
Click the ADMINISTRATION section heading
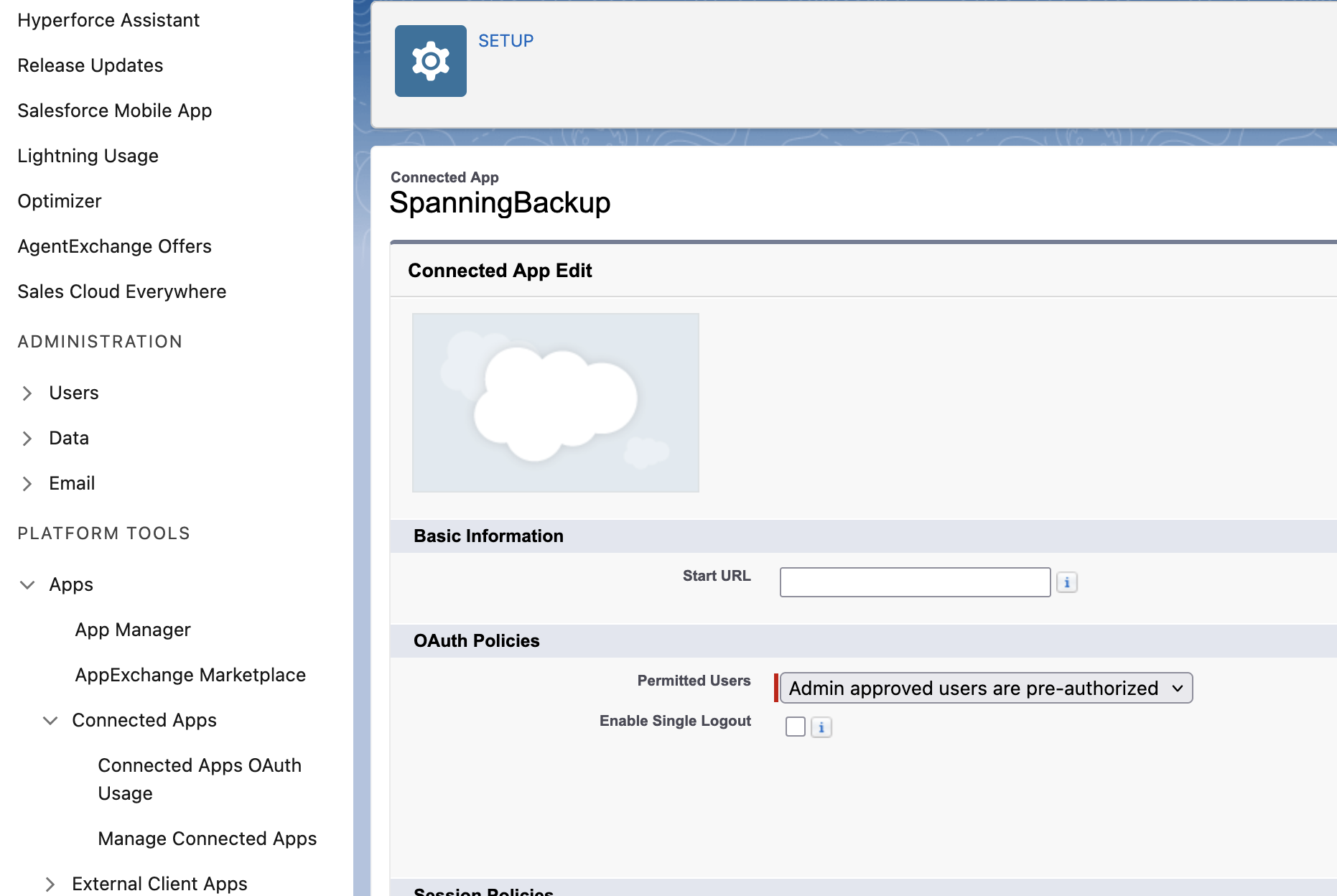tap(101, 342)
